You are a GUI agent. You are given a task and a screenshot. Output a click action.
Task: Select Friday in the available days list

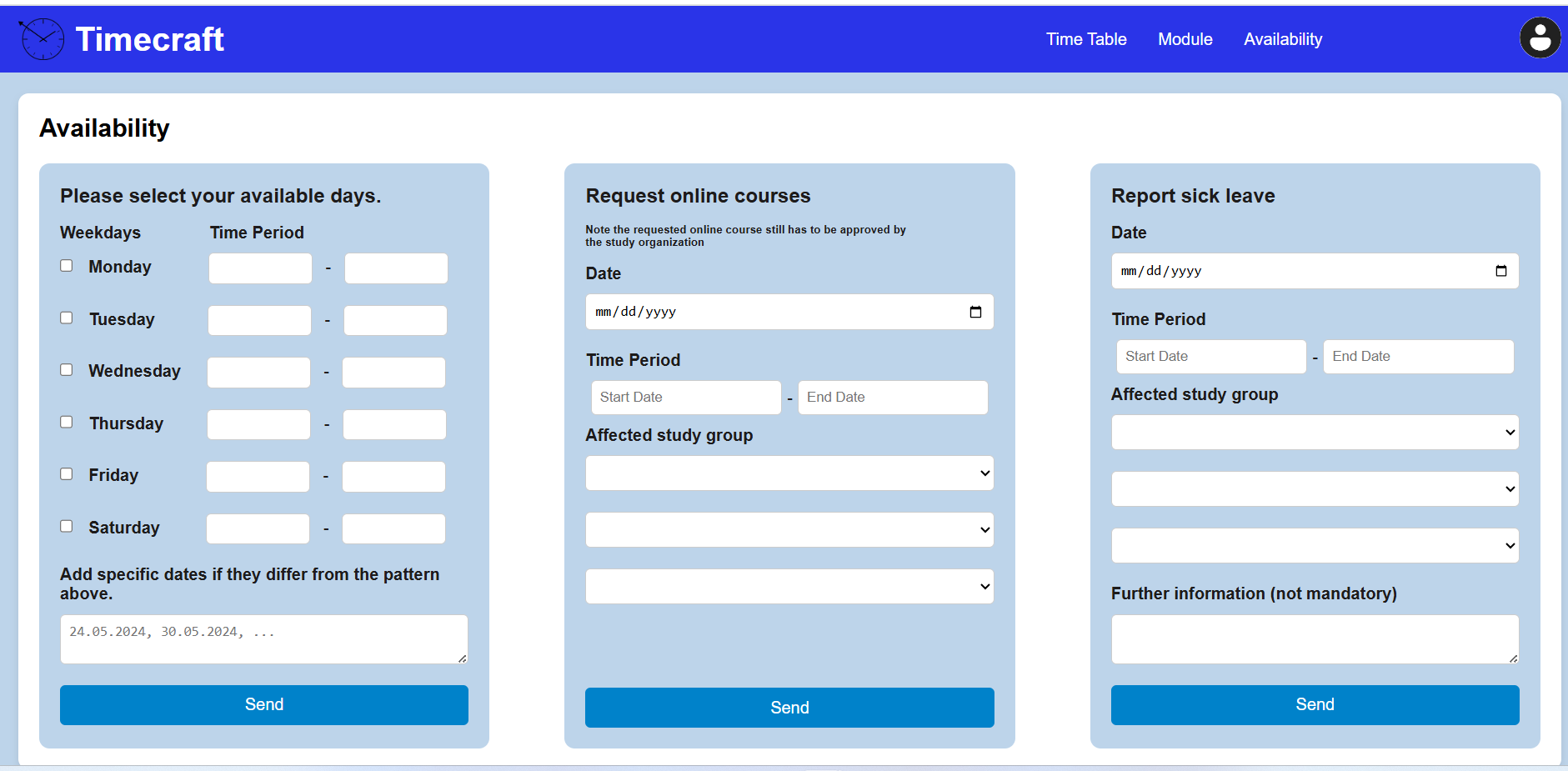[x=67, y=473]
